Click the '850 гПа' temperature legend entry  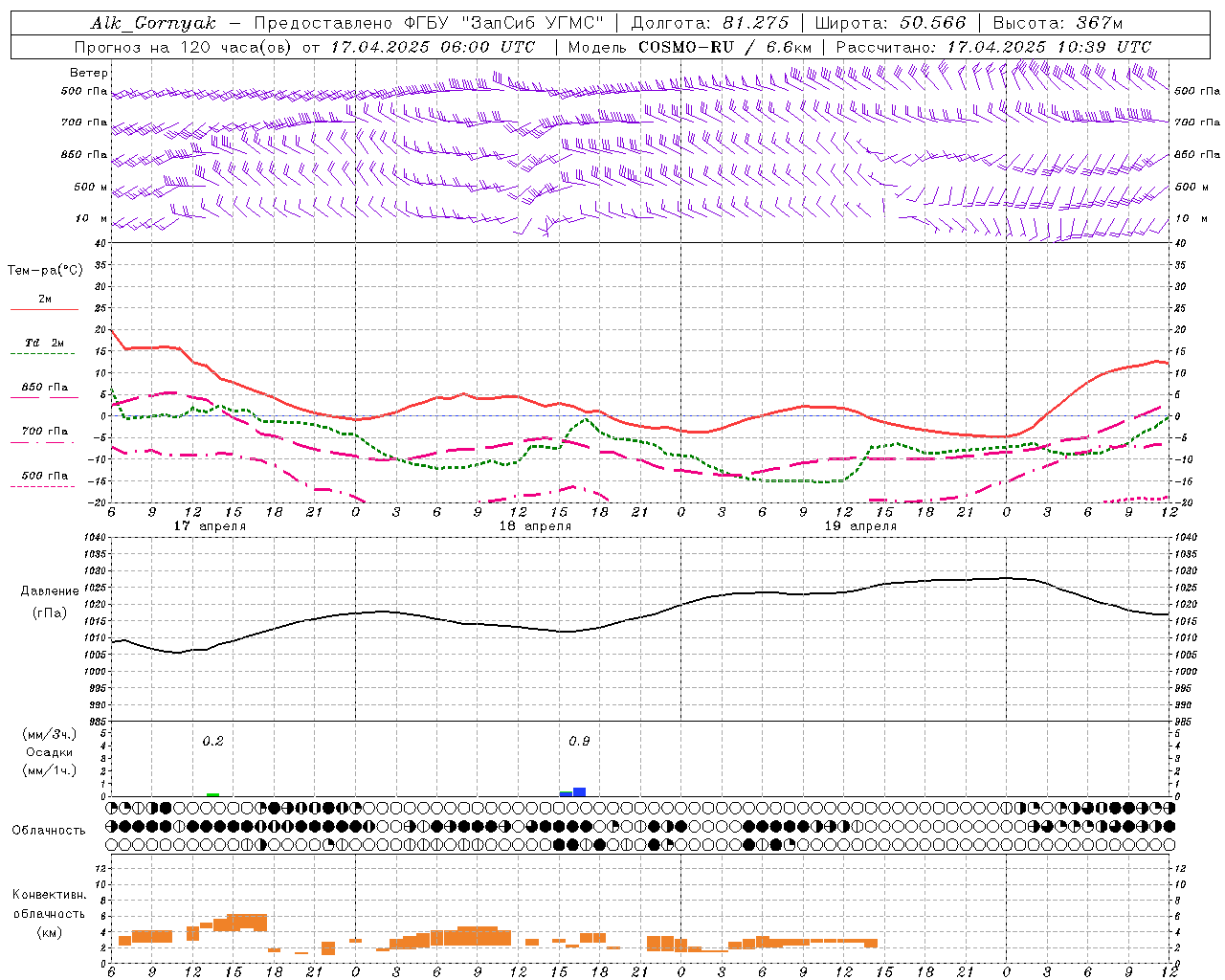(x=45, y=388)
